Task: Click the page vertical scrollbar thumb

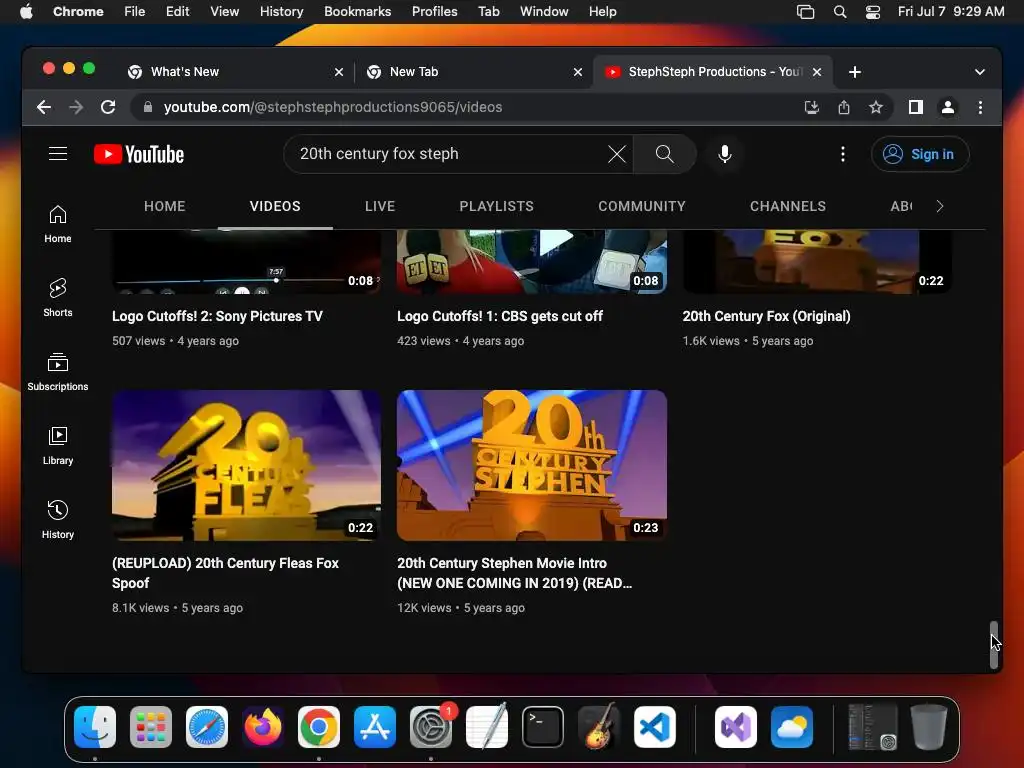Action: pos(993,645)
